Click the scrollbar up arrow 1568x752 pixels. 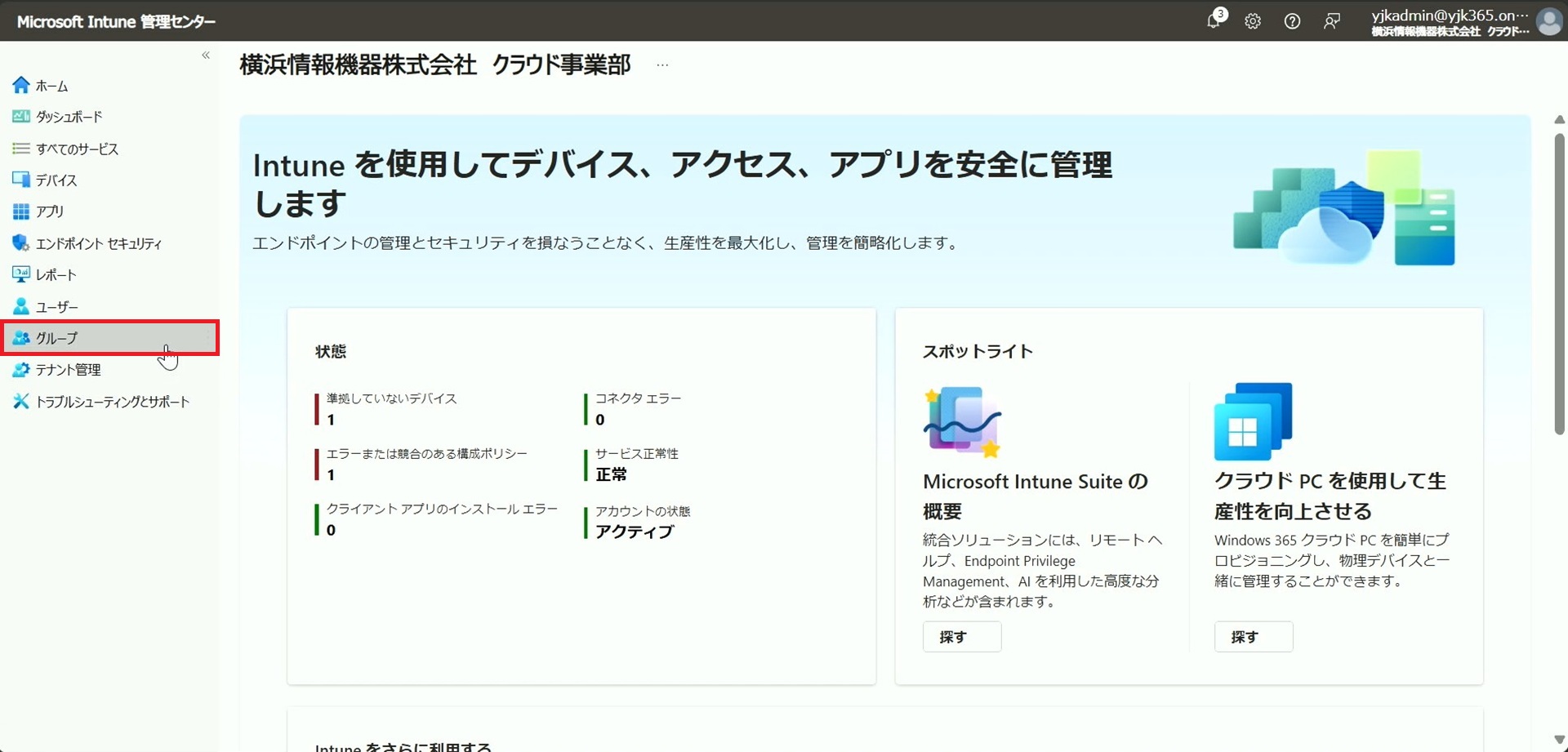(x=1559, y=119)
